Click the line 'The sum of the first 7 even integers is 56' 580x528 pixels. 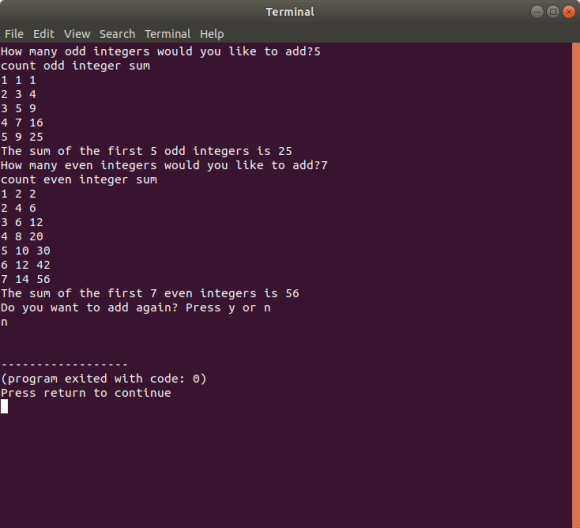point(150,293)
